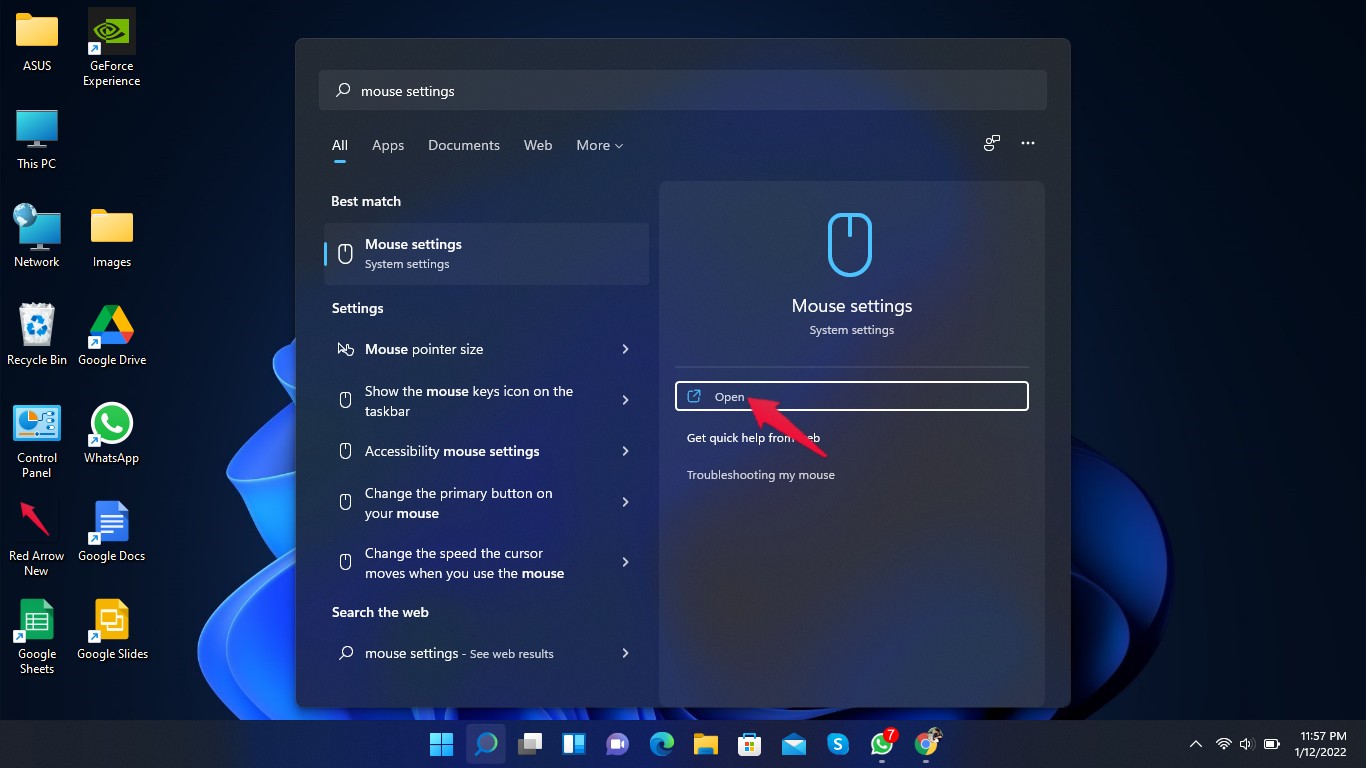Open File Explorer from the taskbar
The width and height of the screenshot is (1366, 768).
tap(706, 744)
